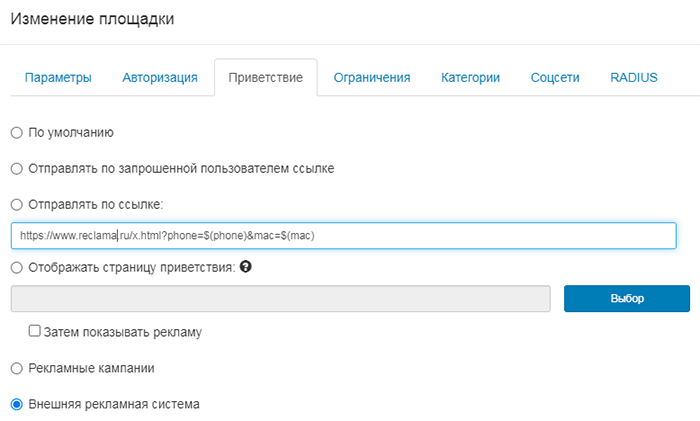Click the active 'Приветствие' tab

coord(265,78)
